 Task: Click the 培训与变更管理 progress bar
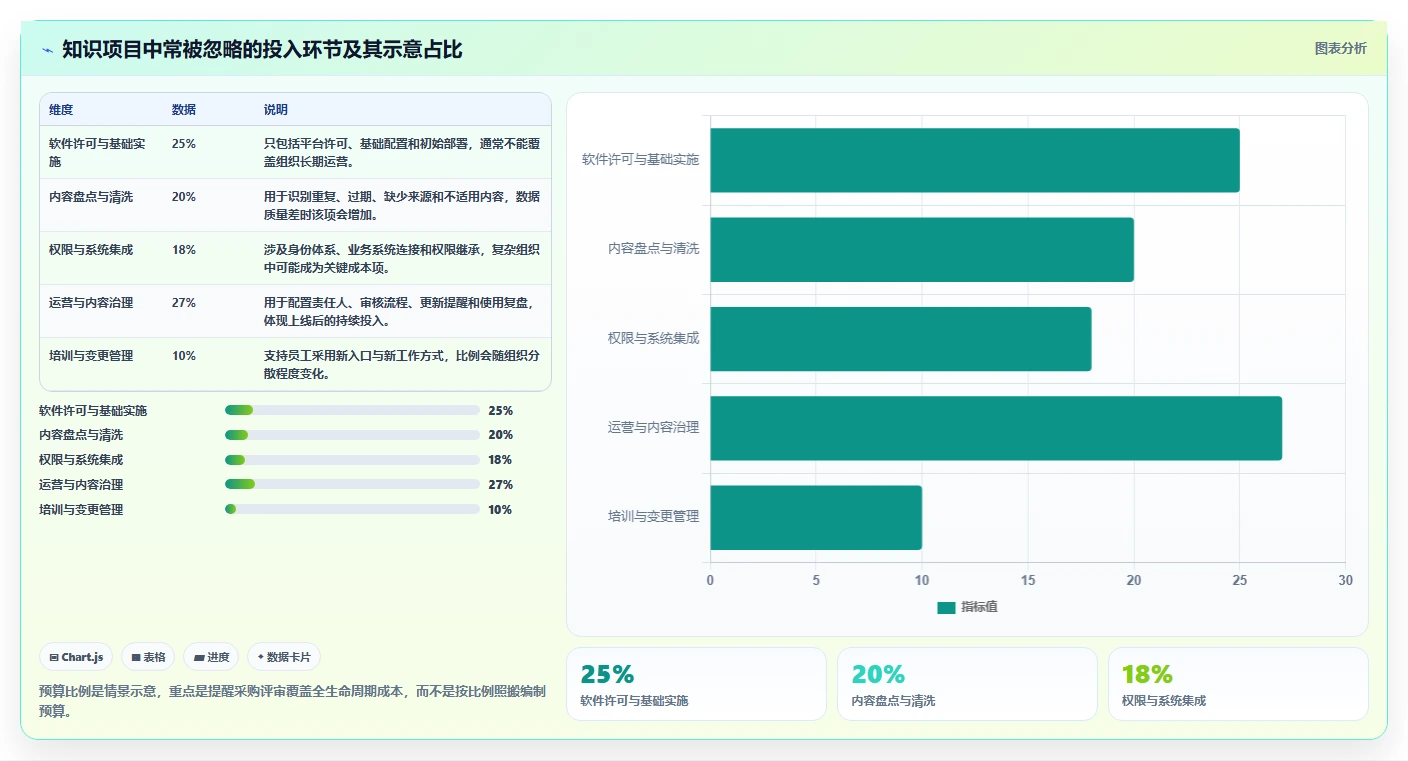pyautogui.click(x=353, y=510)
